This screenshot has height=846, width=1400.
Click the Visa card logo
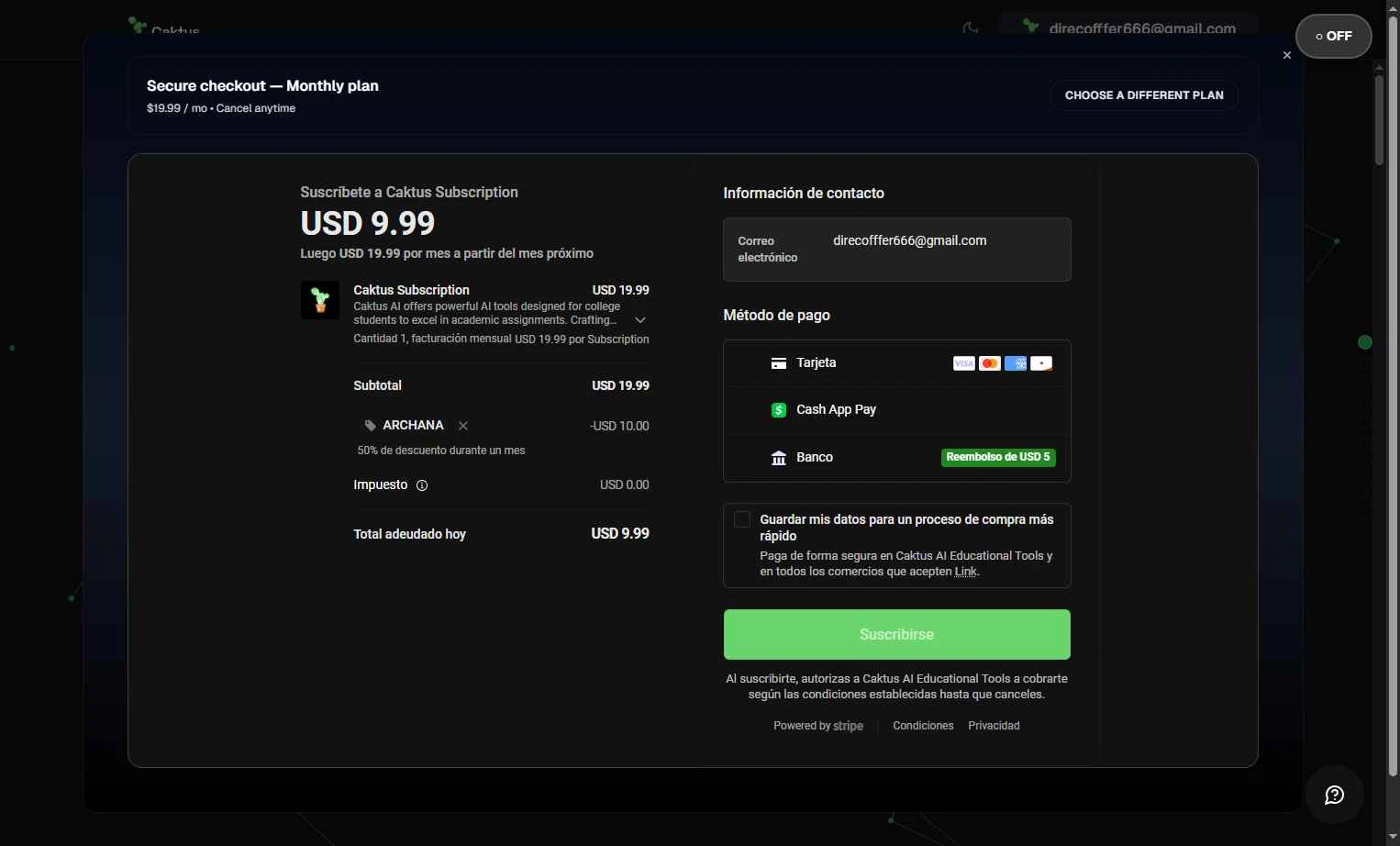pos(964,363)
